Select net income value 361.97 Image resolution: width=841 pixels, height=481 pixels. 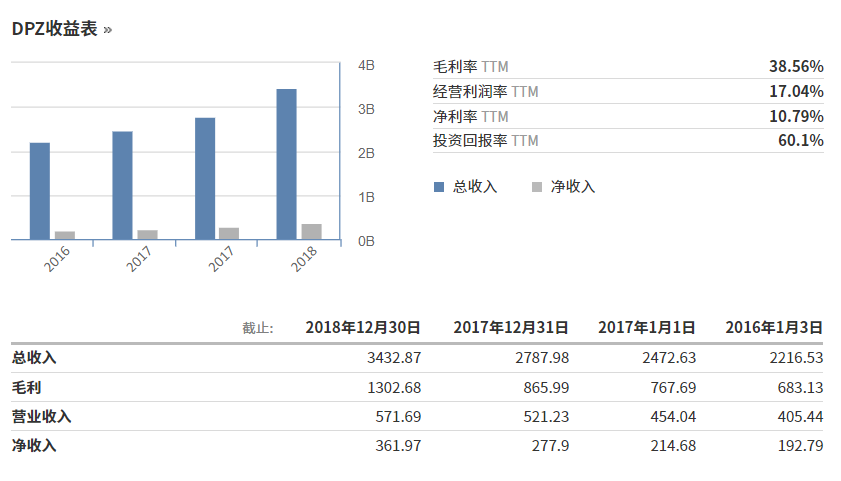point(398,445)
